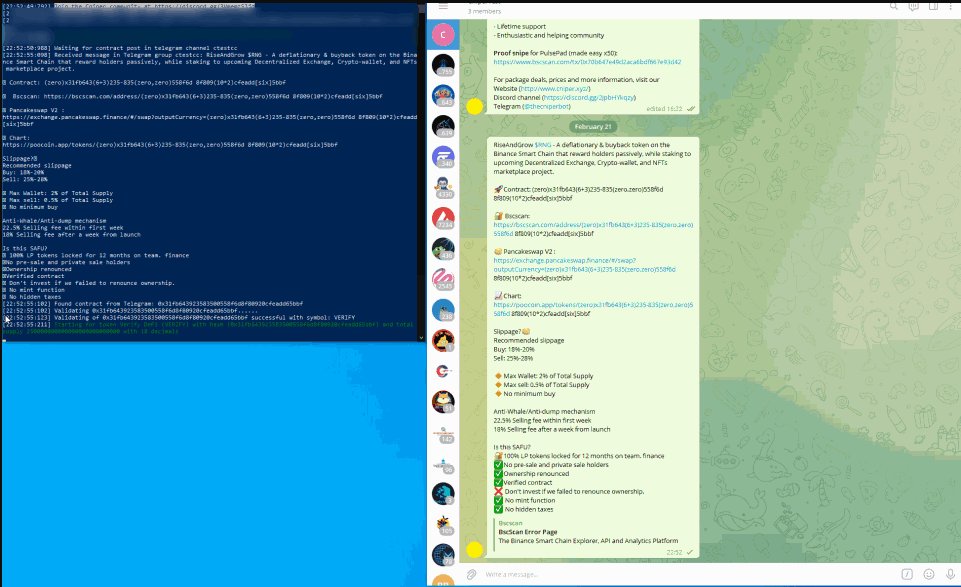
Task: Click the voice message microphone icon
Action: point(949,574)
